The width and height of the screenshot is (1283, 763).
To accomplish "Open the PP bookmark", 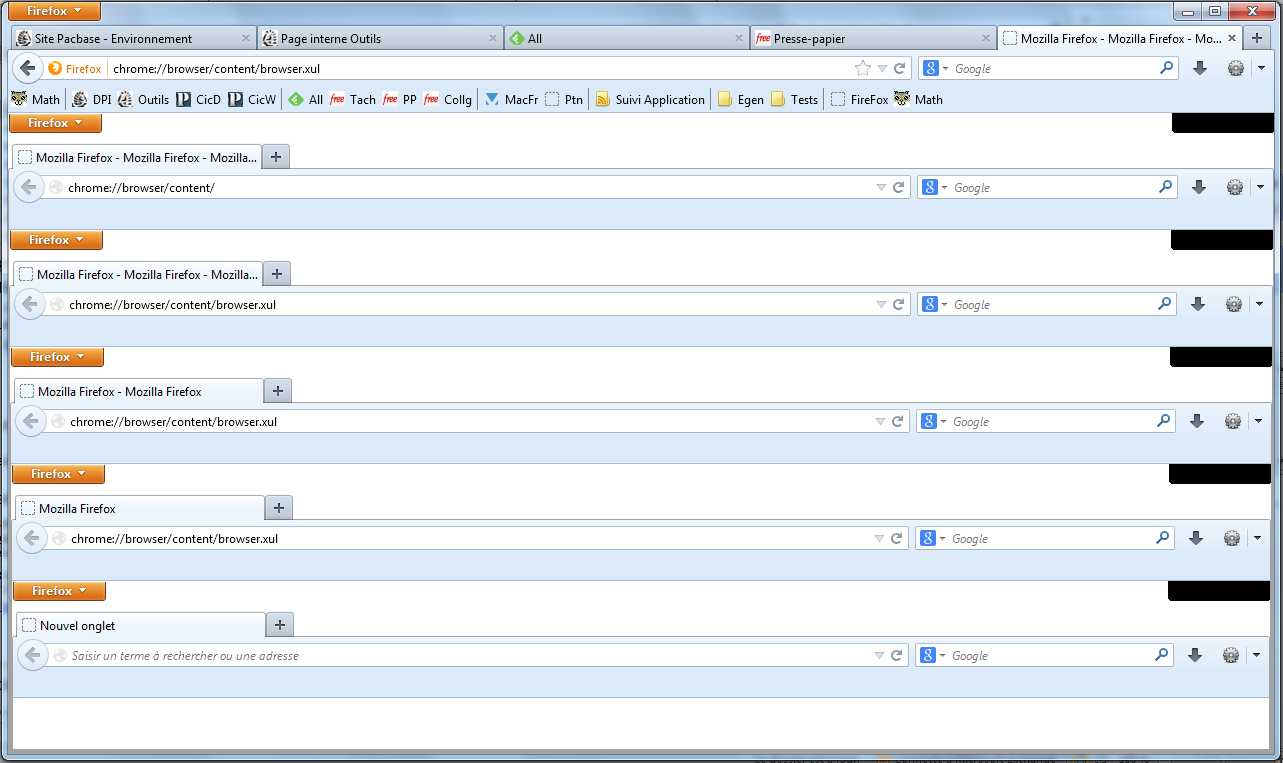I will tap(400, 99).
